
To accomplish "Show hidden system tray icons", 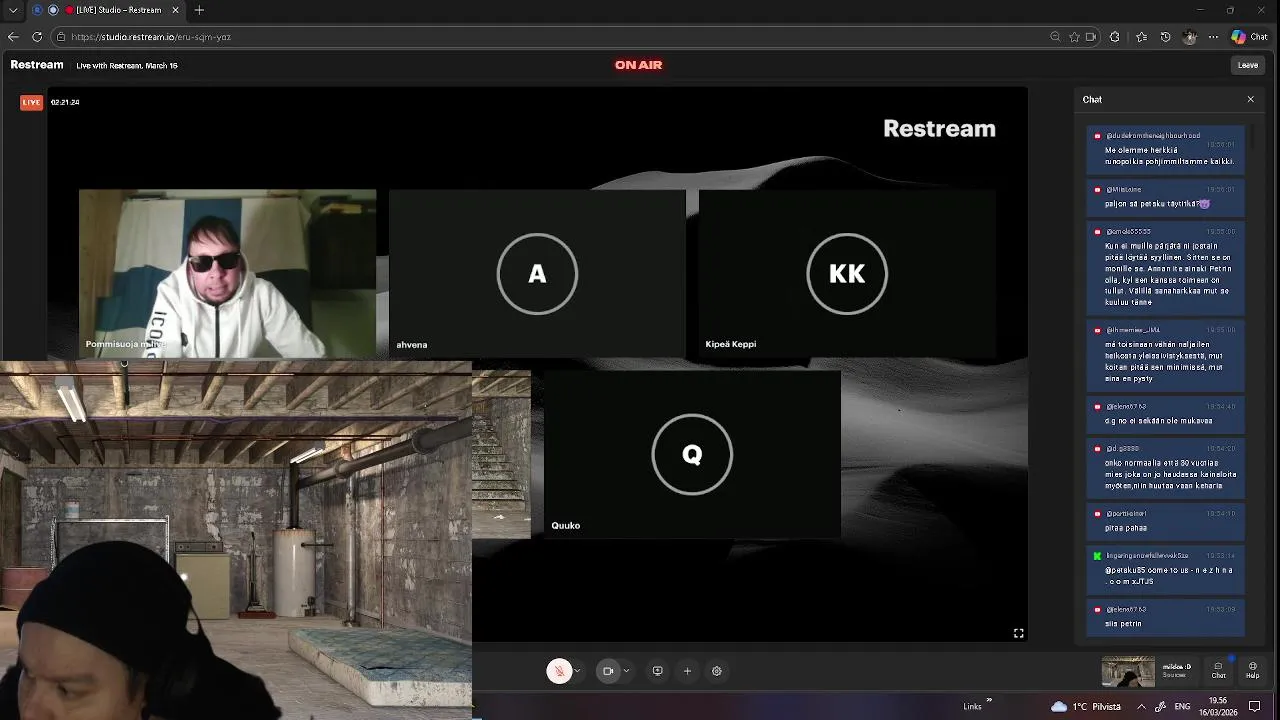I will pyautogui.click(x=1142, y=706).
